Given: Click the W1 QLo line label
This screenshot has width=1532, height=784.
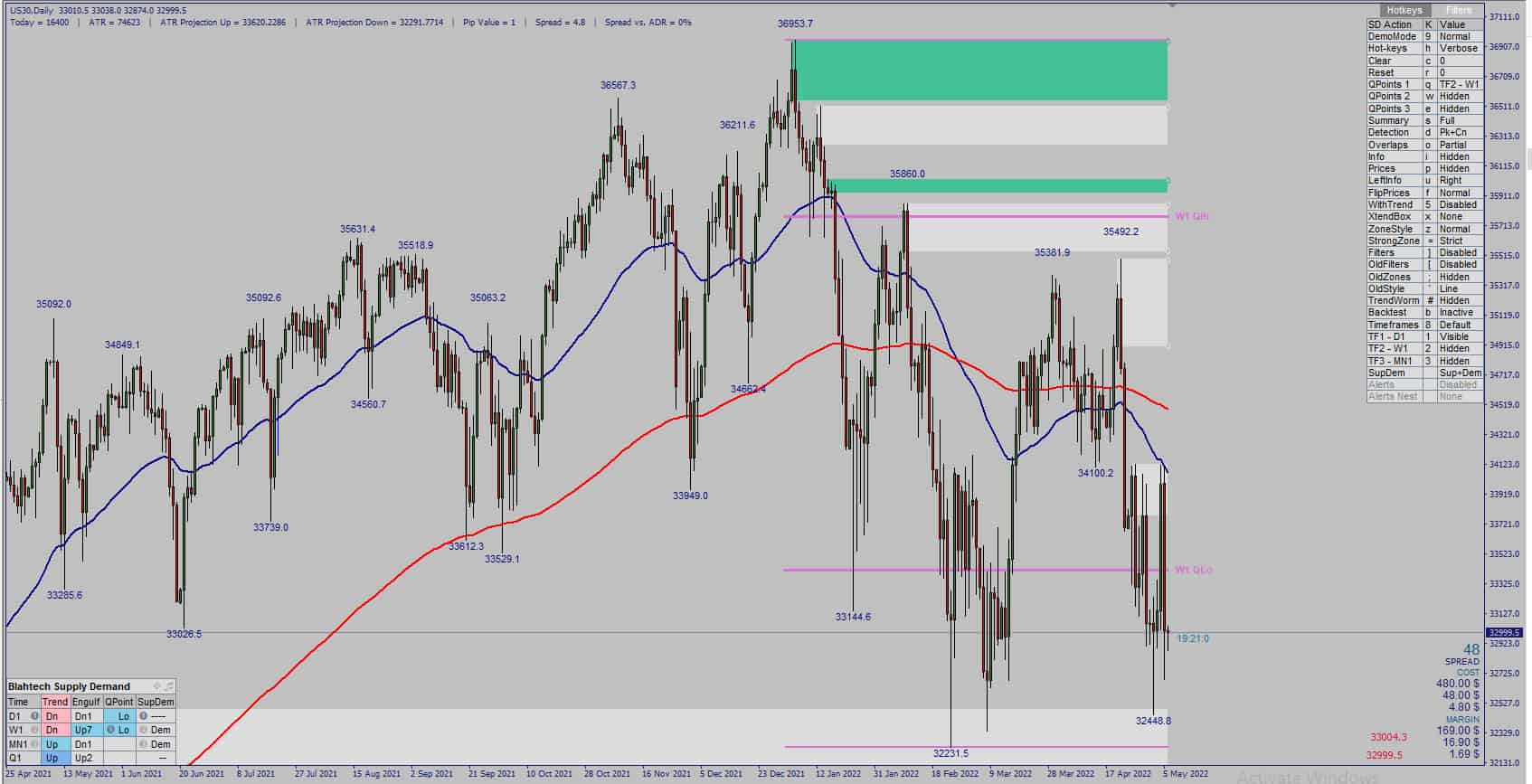Looking at the screenshot, I should tap(1193, 570).
